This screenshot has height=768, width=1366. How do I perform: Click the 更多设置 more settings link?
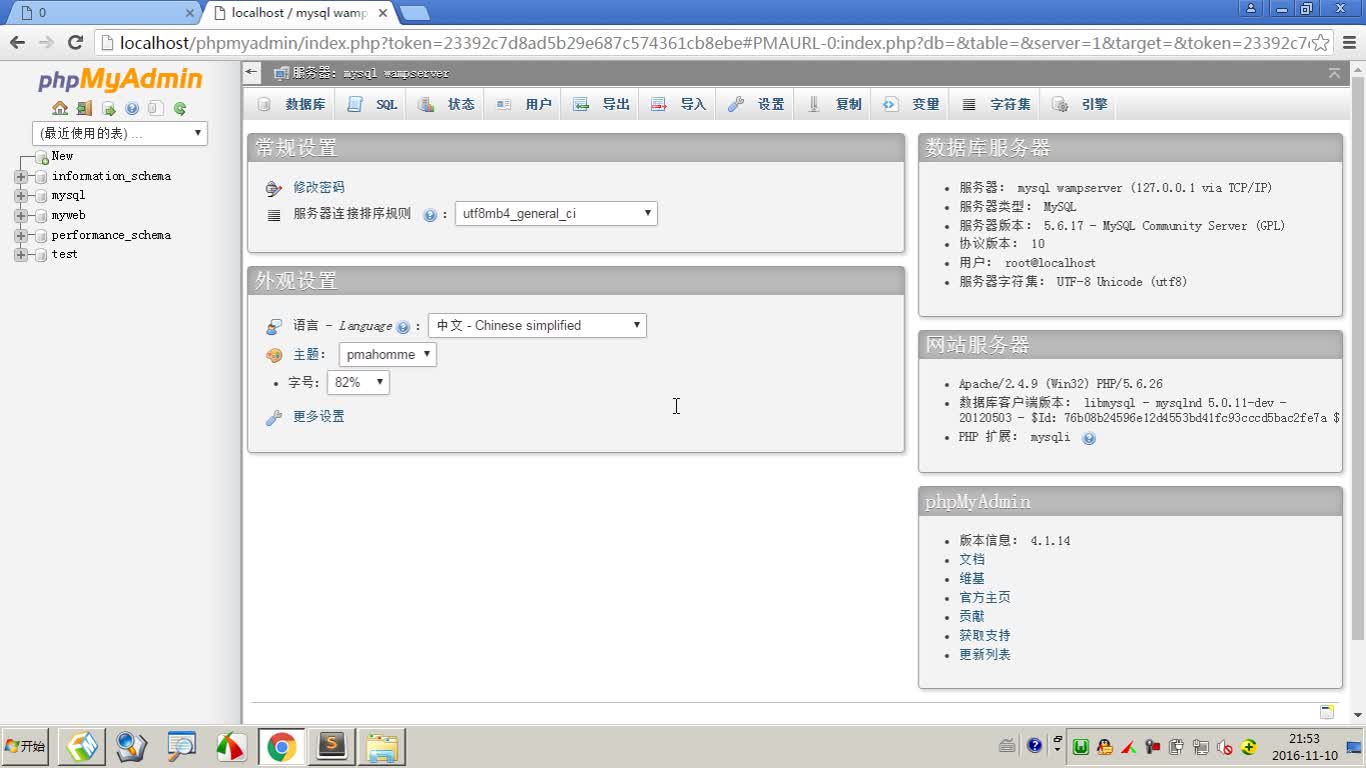[x=319, y=417]
